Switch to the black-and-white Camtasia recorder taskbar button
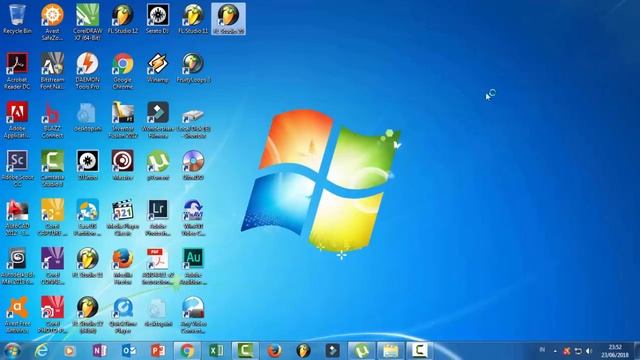This screenshot has height=360, width=640. (x=420, y=351)
